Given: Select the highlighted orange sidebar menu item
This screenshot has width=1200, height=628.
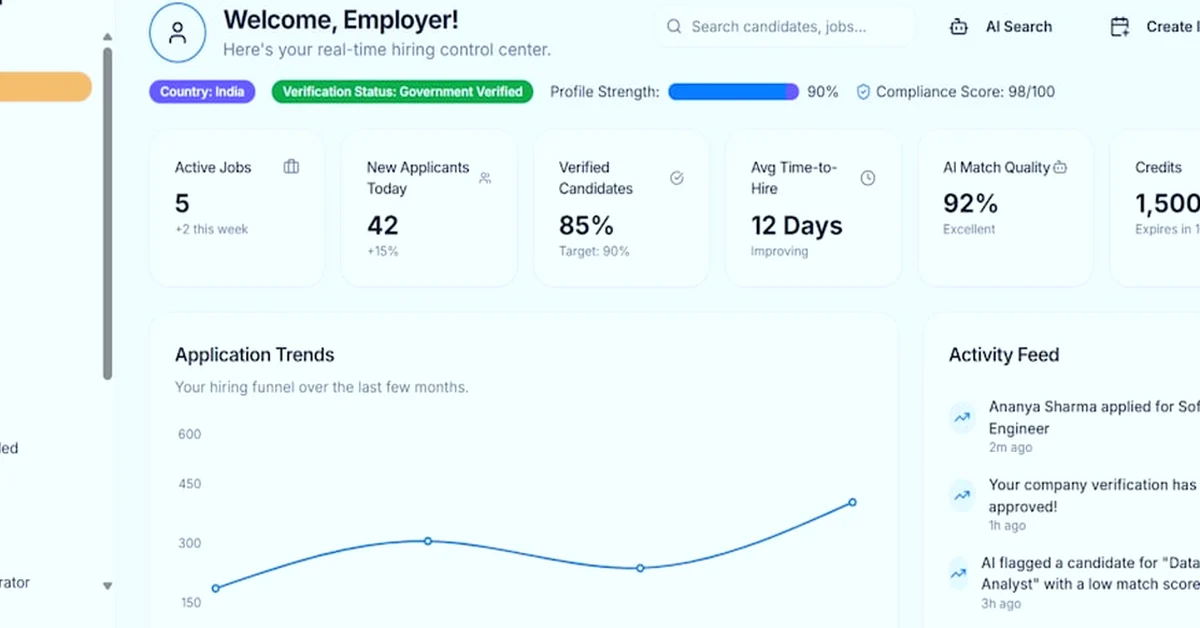Looking at the screenshot, I should pyautogui.click(x=45, y=87).
